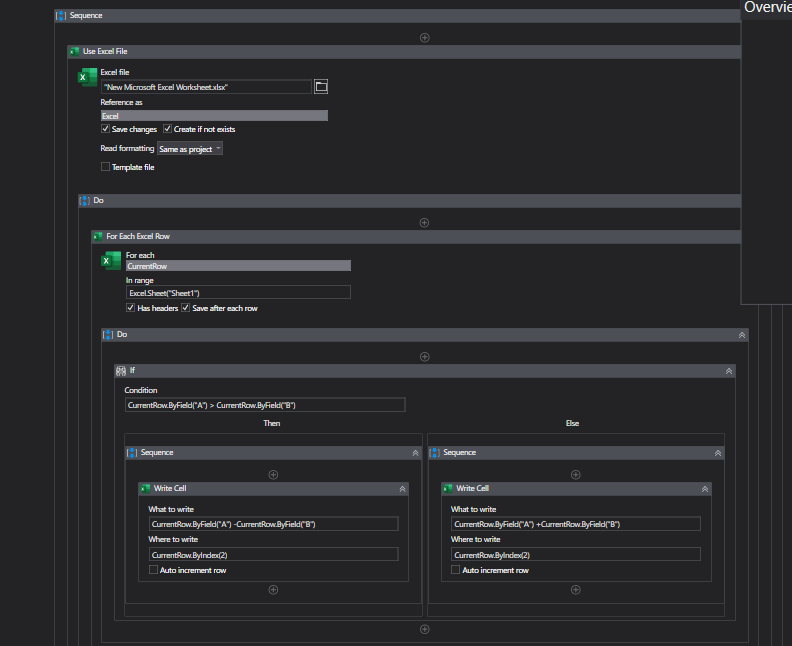Uncheck Create if not exists
The height and width of the screenshot is (646, 792).
[168, 129]
